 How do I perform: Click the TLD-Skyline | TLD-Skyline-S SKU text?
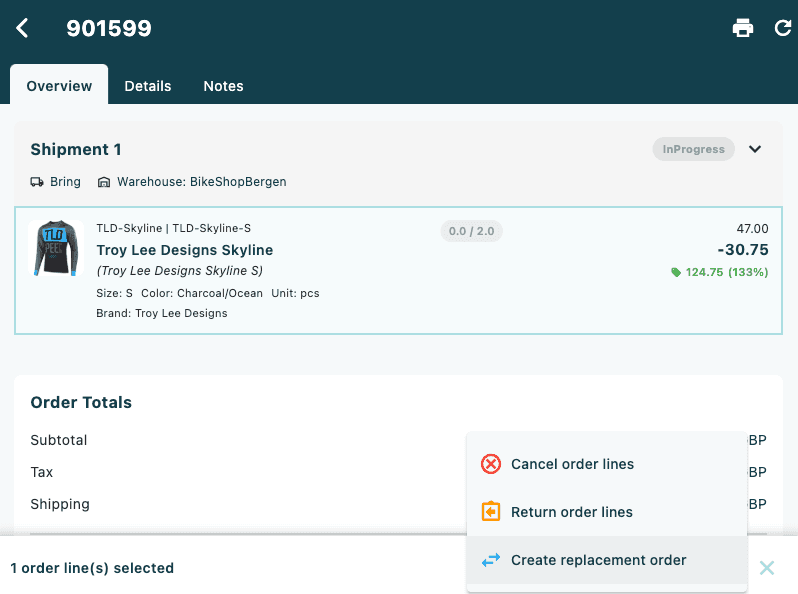(x=174, y=228)
